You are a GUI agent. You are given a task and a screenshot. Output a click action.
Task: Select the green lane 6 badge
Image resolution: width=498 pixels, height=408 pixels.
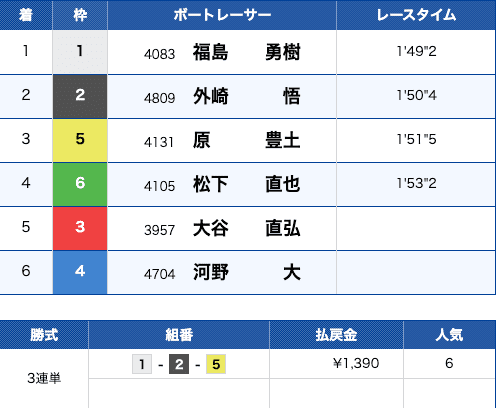pos(80,184)
